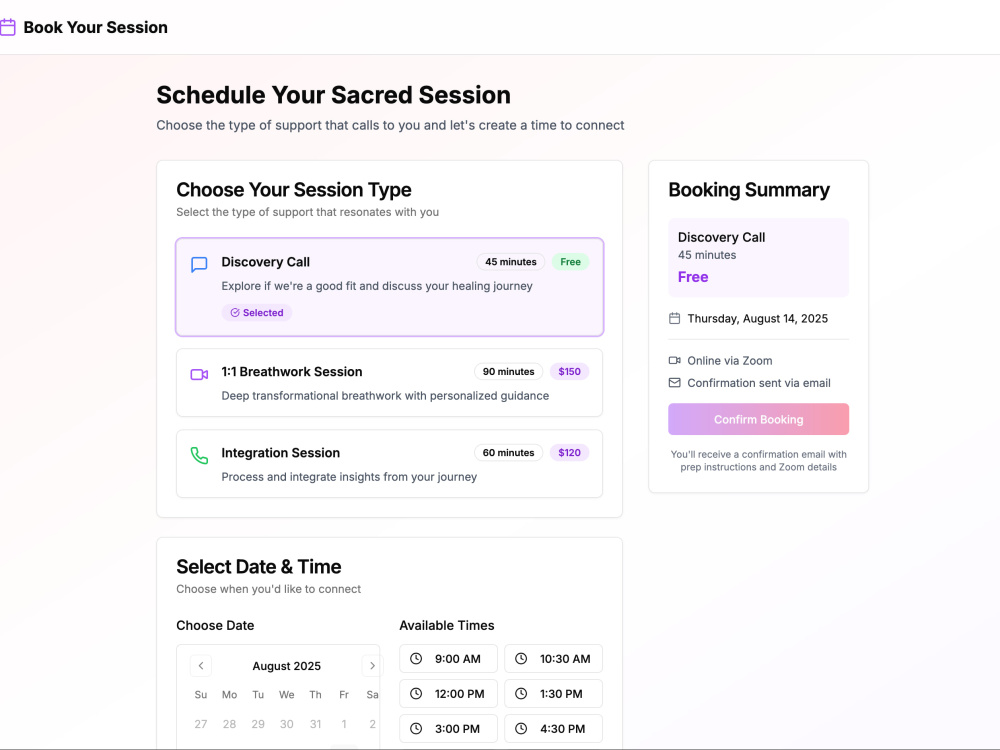
Task: Click the chat bubble icon on Discovery Call
Action: (x=199, y=264)
